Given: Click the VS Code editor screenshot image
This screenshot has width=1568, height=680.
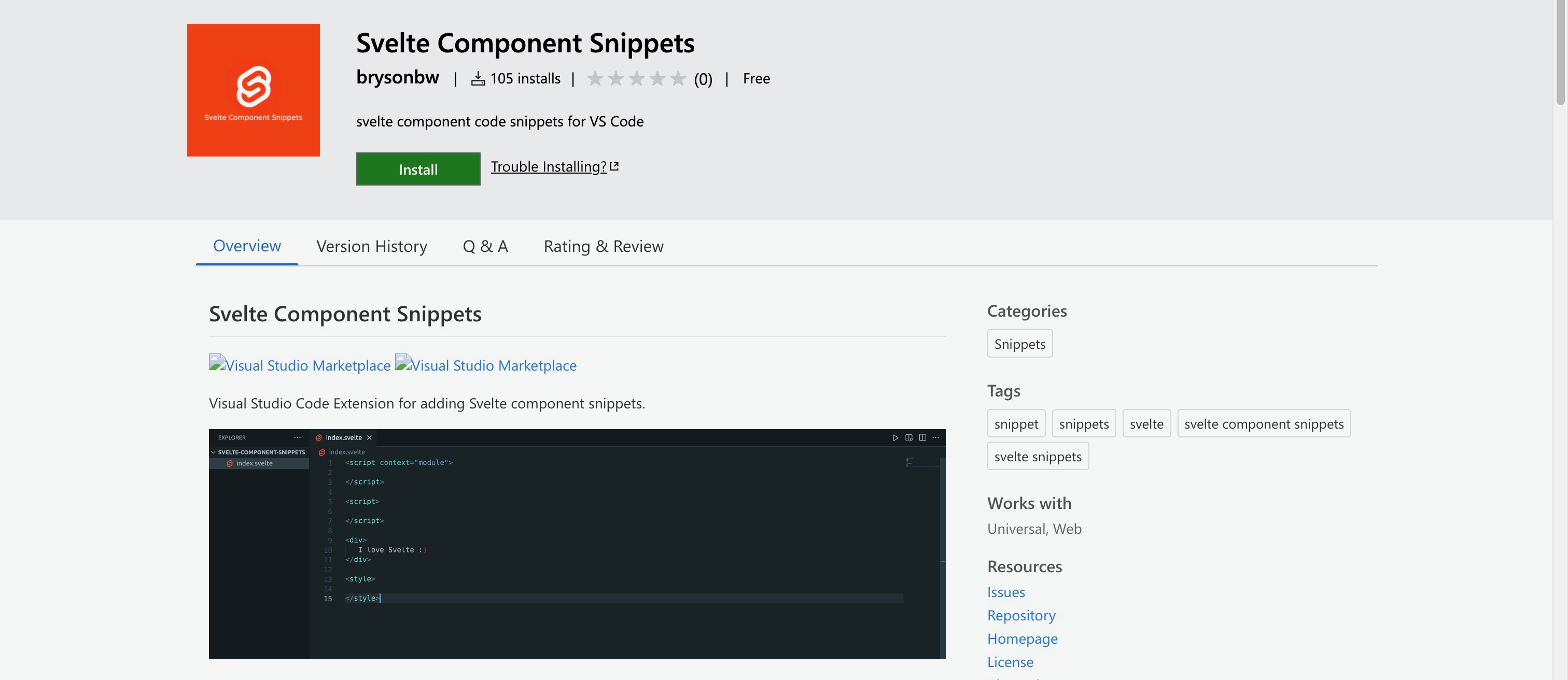Looking at the screenshot, I should pos(577,544).
